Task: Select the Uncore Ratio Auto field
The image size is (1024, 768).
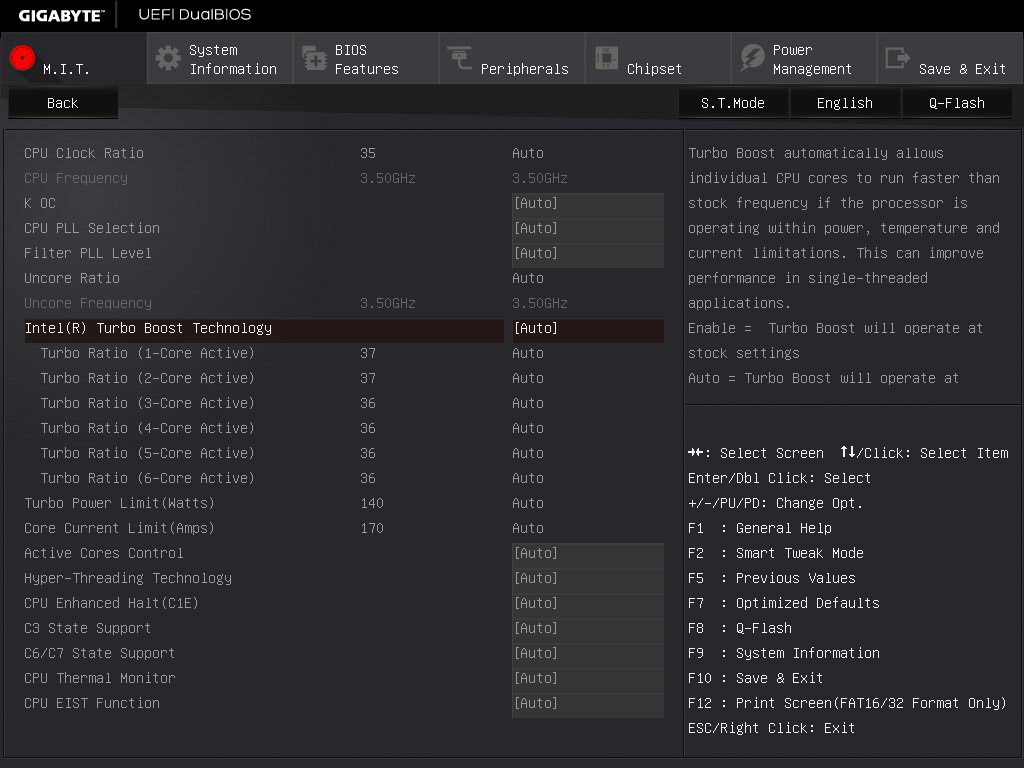Action: tap(528, 278)
